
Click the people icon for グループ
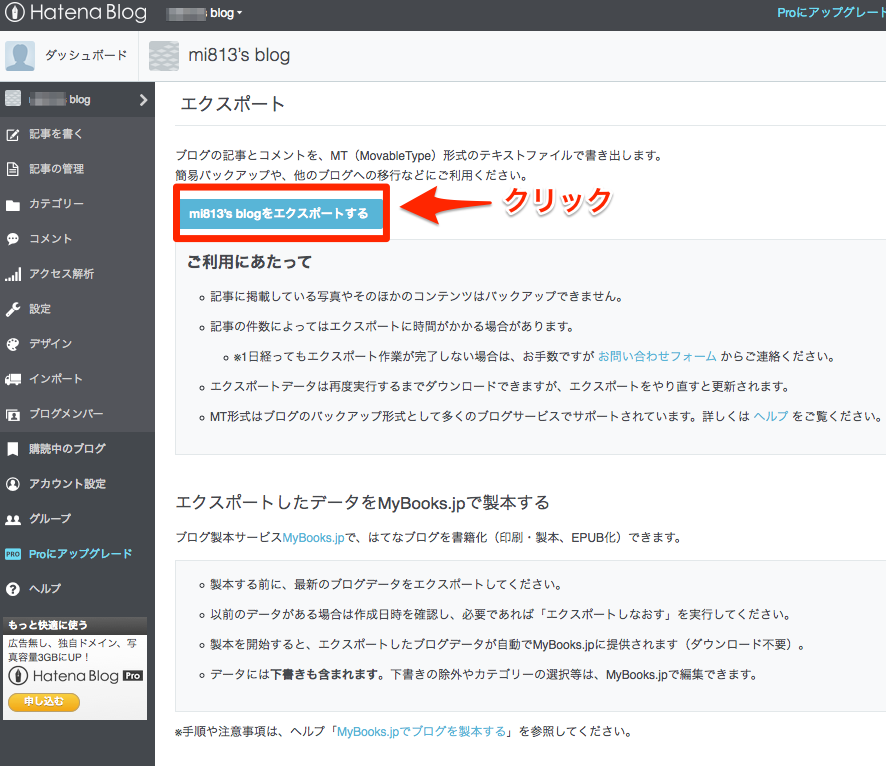click(12, 520)
